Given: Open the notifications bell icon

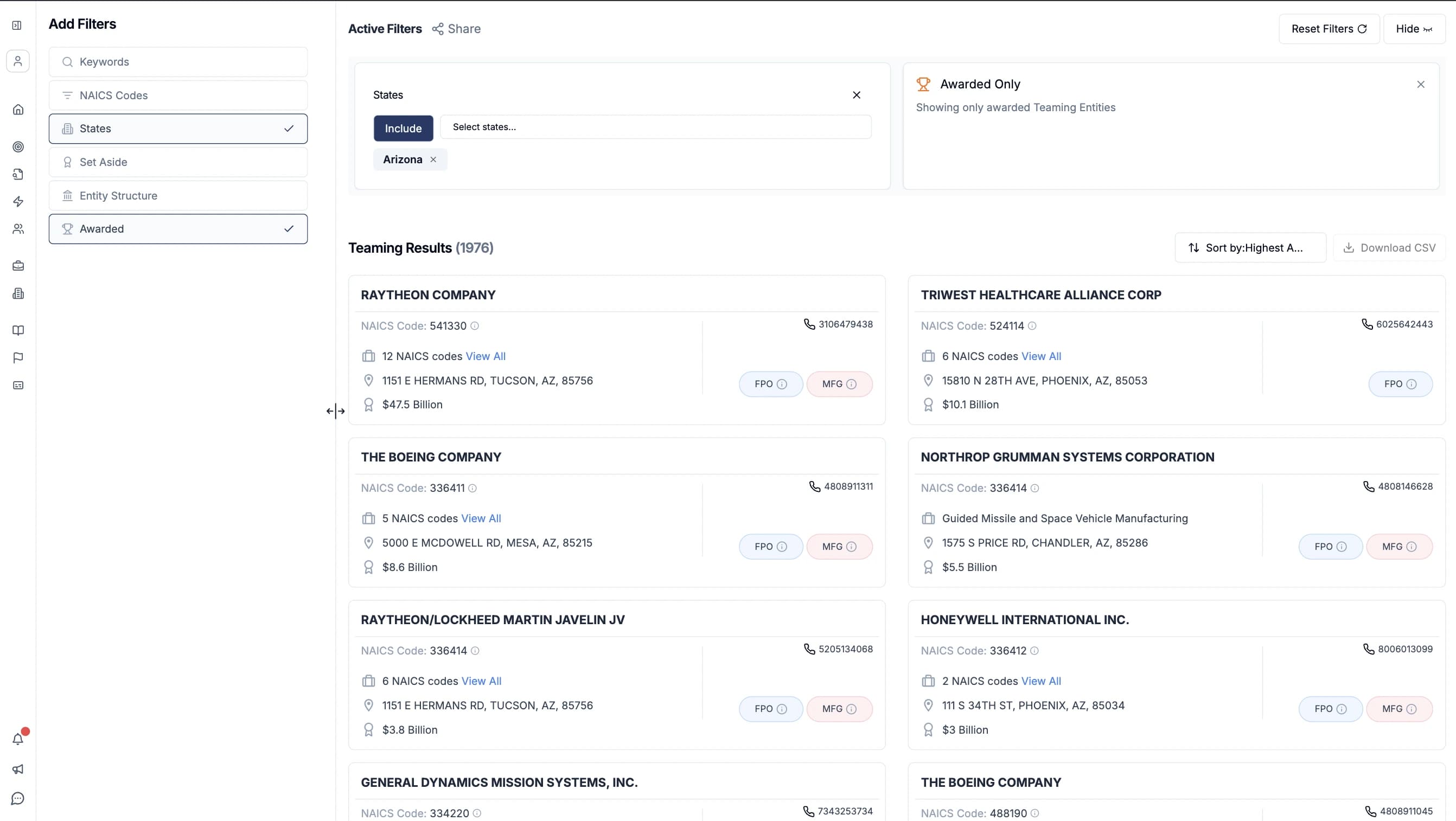Looking at the screenshot, I should coord(18,739).
